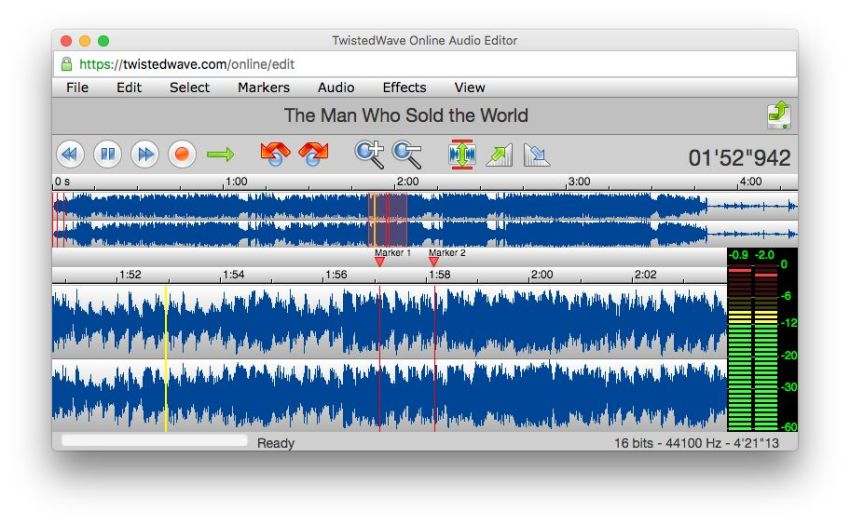Open the Select menu
The width and height of the screenshot is (850, 525).
(x=189, y=87)
